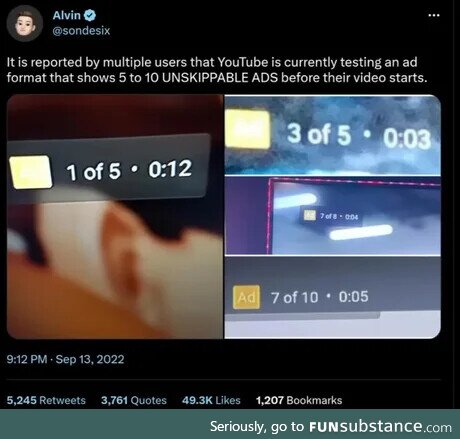View the 3,761 Quotes list
The width and height of the screenshot is (460, 439).
[x=134, y=400]
